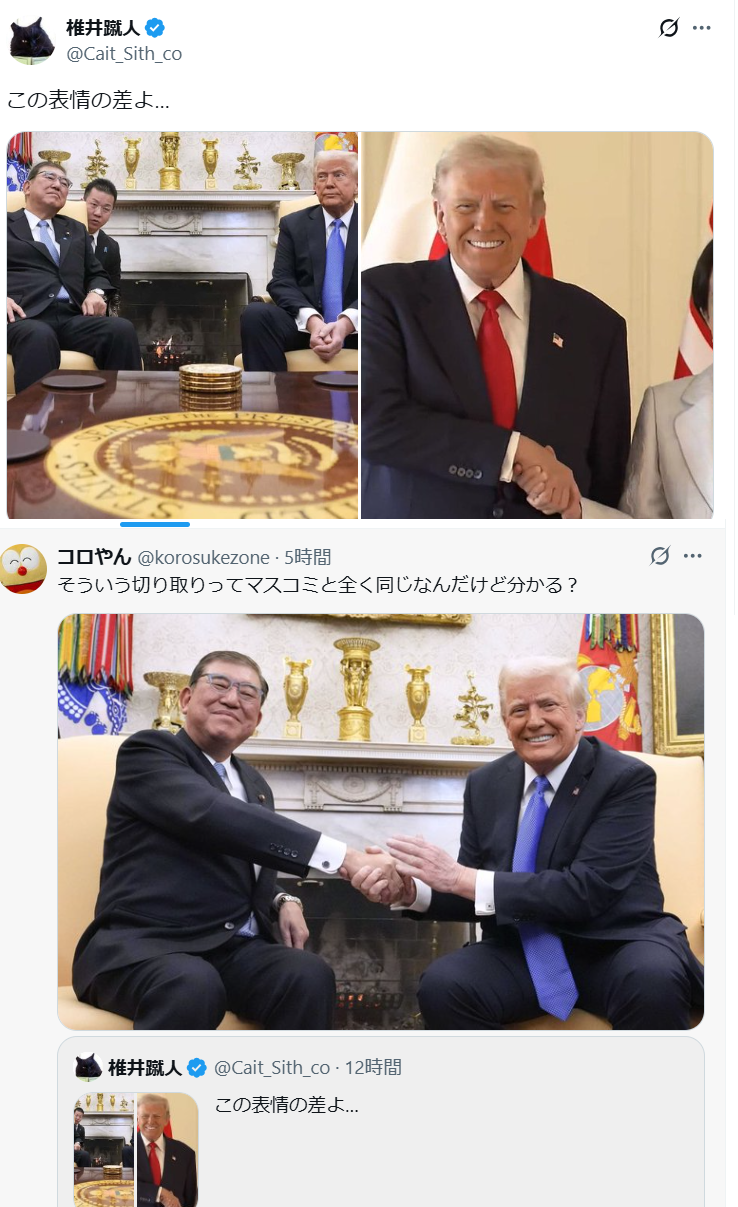Open the large handshake photo in the reply
The width and height of the screenshot is (738, 1207).
380,822
